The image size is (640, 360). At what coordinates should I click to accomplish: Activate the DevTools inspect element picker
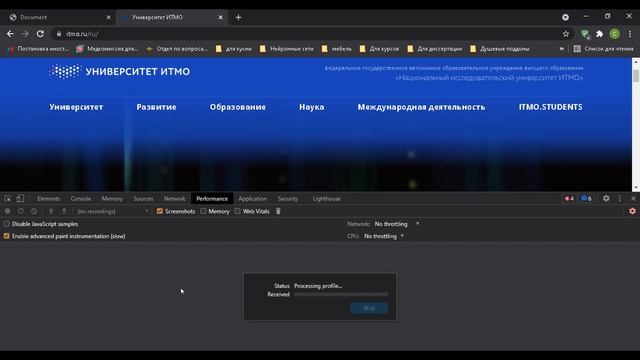[8, 198]
